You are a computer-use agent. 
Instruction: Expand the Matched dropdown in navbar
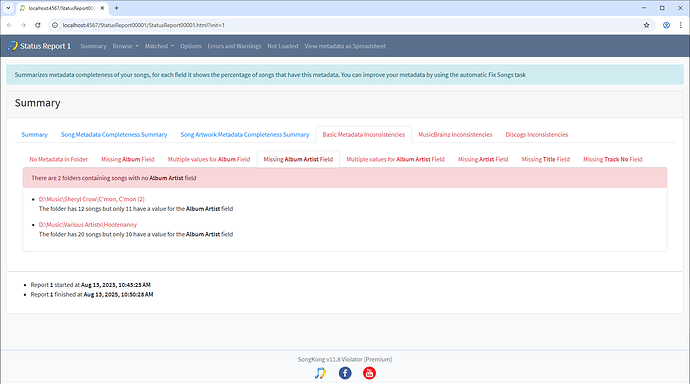tap(159, 46)
